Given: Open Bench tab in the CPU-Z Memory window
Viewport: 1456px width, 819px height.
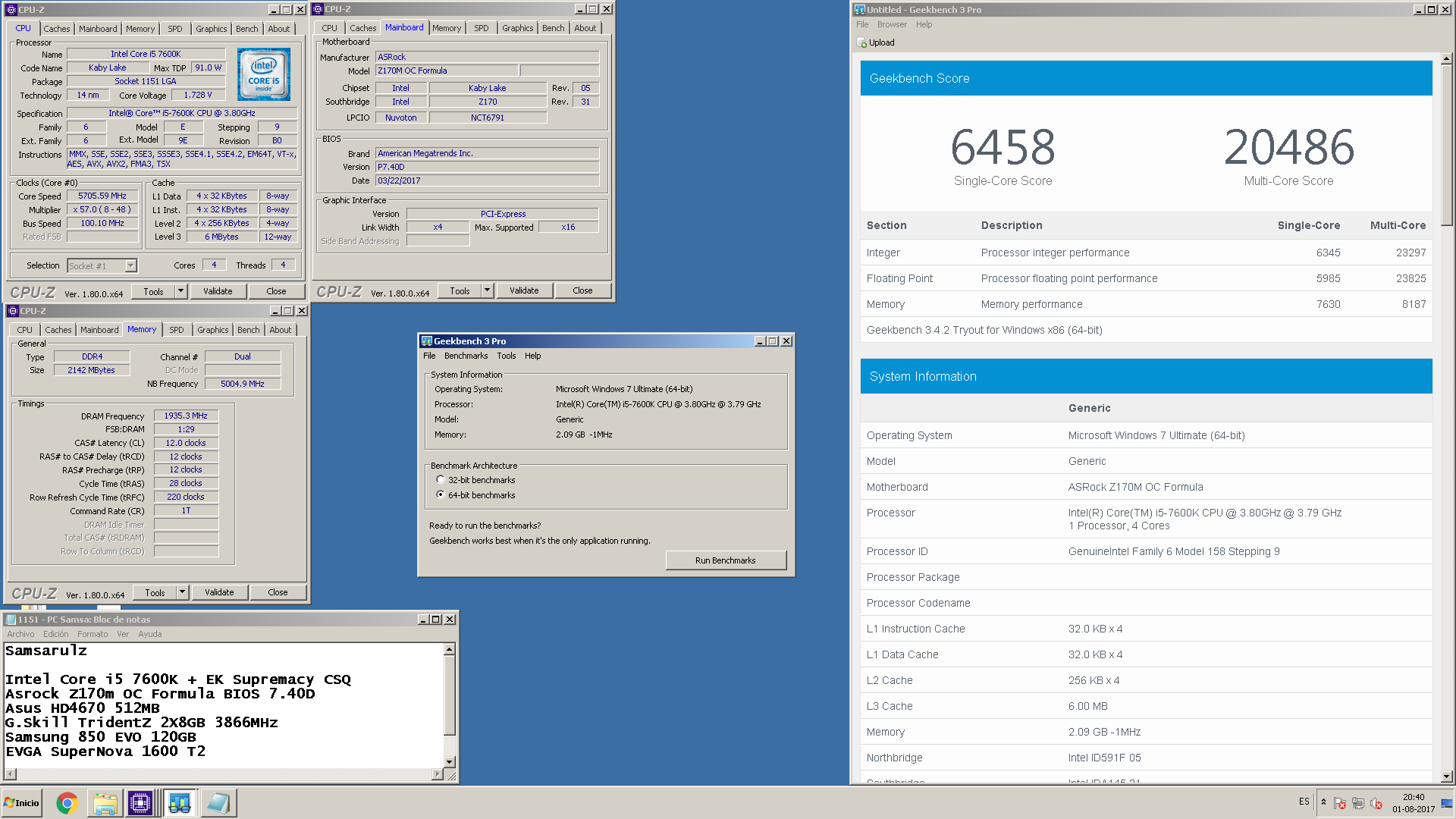Looking at the screenshot, I should tap(248, 330).
